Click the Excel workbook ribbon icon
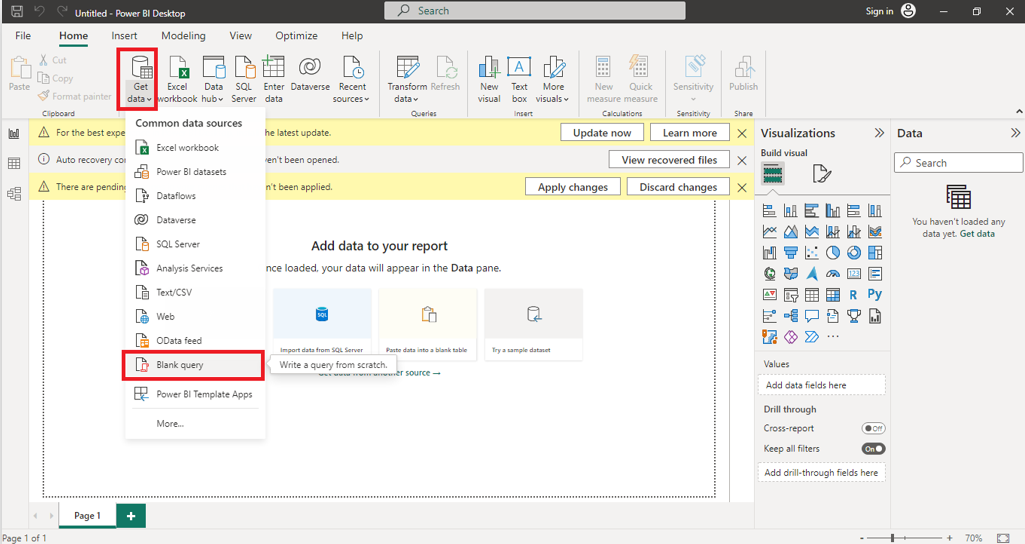 [177, 80]
